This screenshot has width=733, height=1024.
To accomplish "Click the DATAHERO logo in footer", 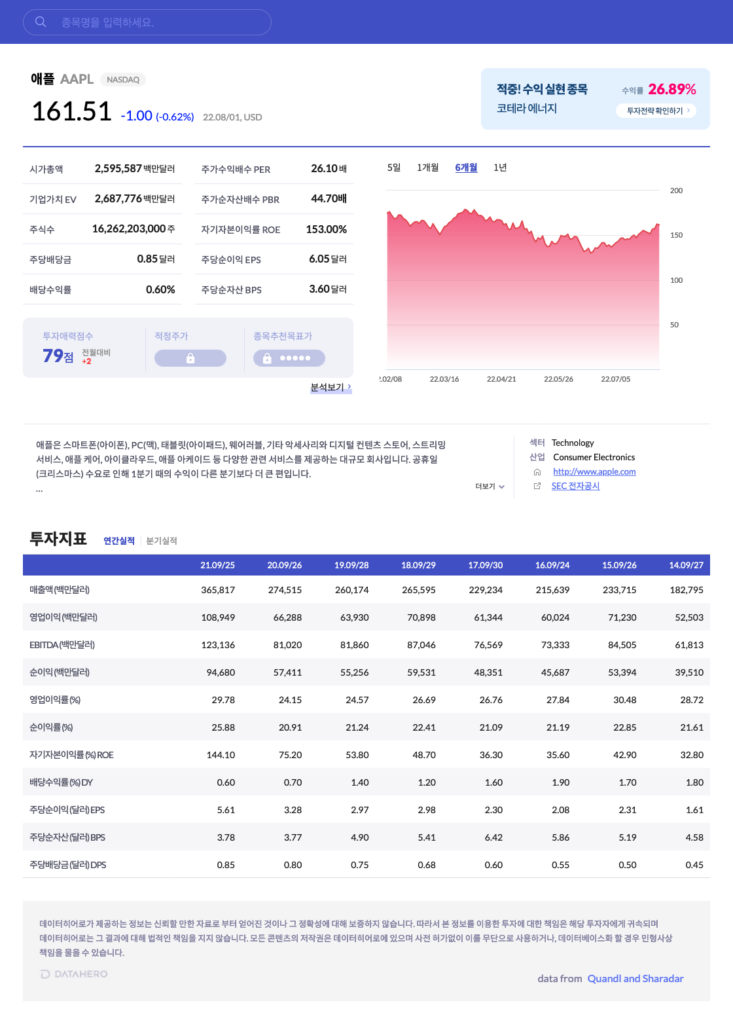I will (x=74, y=974).
